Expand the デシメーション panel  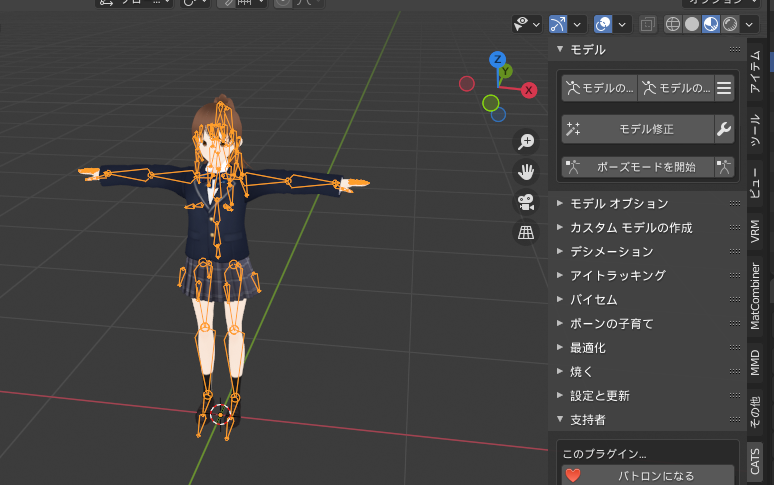coord(560,252)
